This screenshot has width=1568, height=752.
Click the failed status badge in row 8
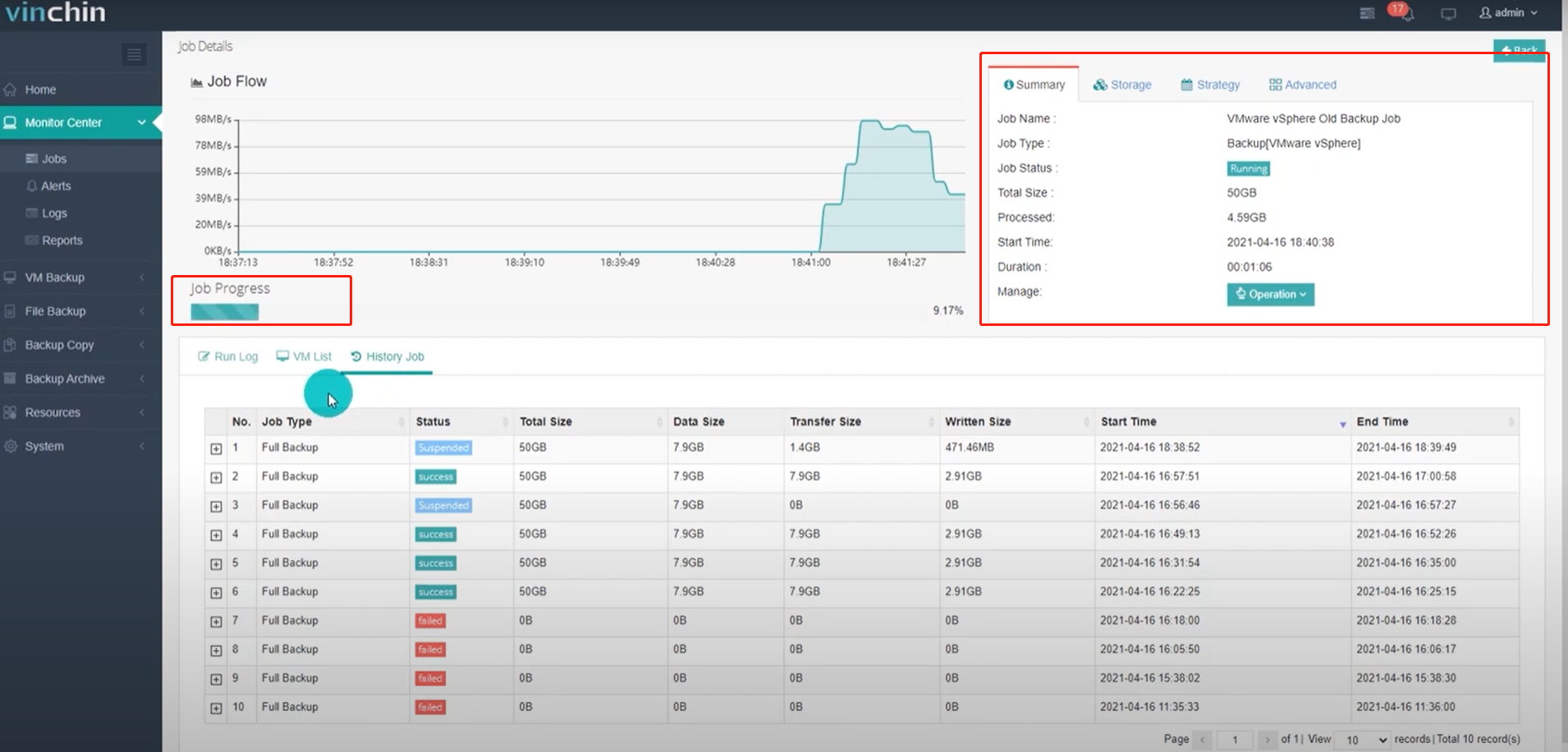coord(430,649)
